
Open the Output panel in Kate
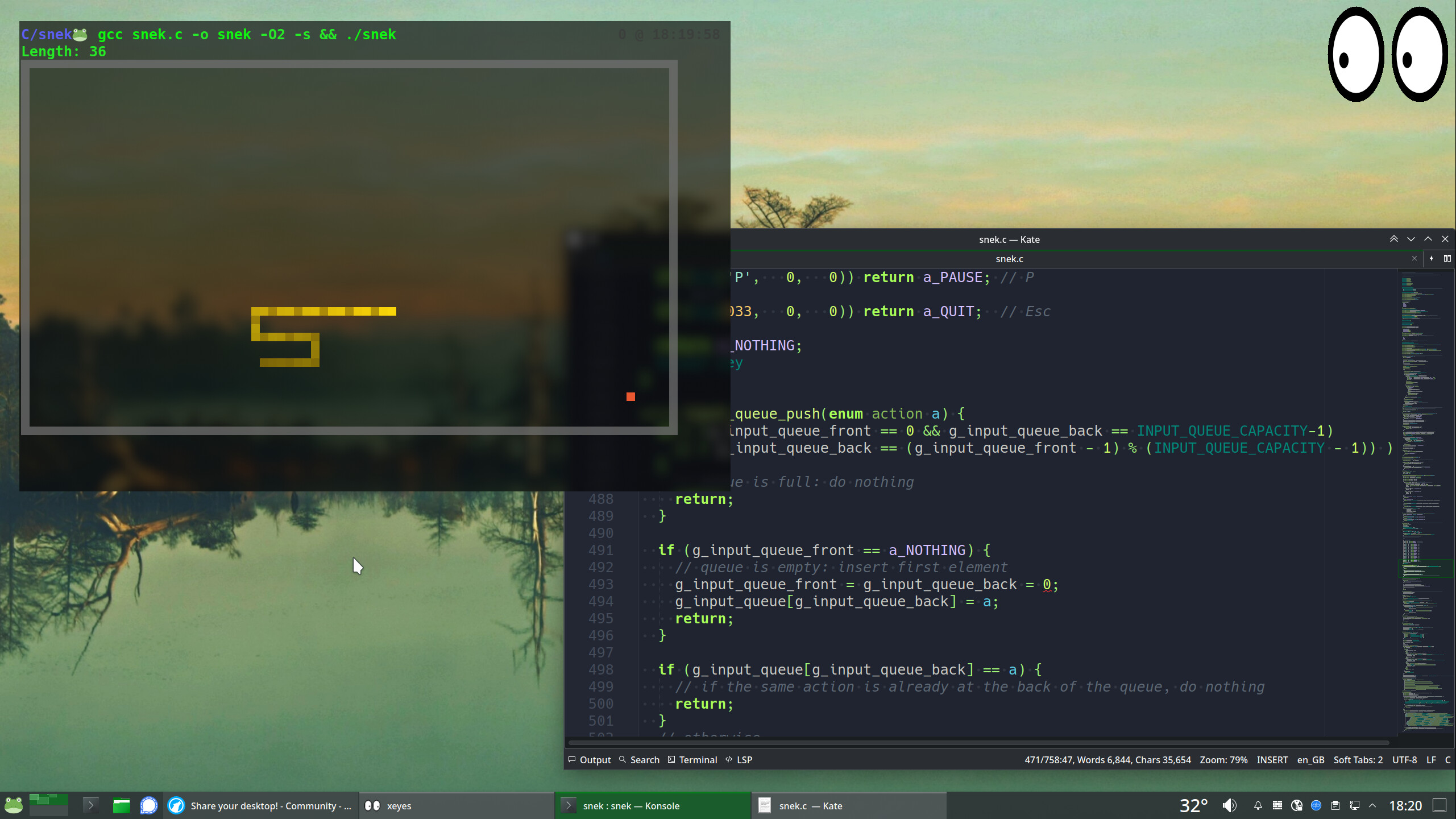coord(589,760)
